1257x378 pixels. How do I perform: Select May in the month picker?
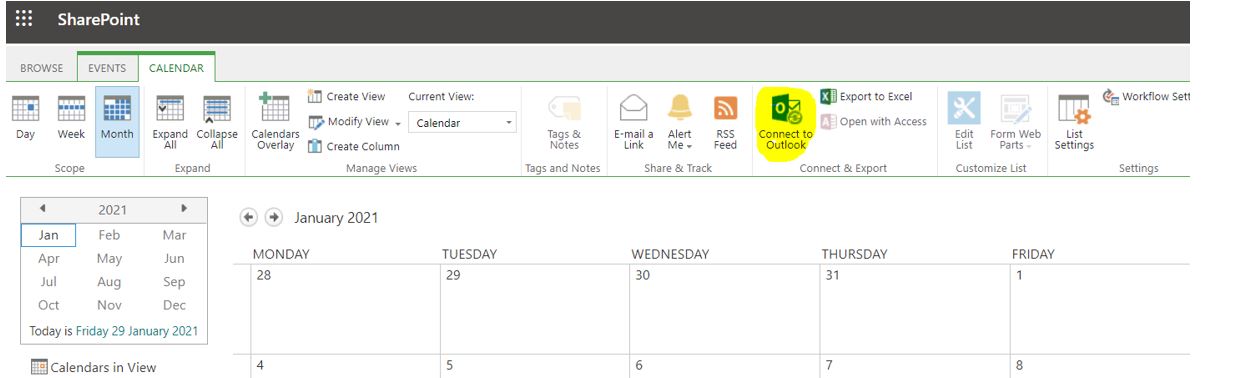click(x=109, y=258)
